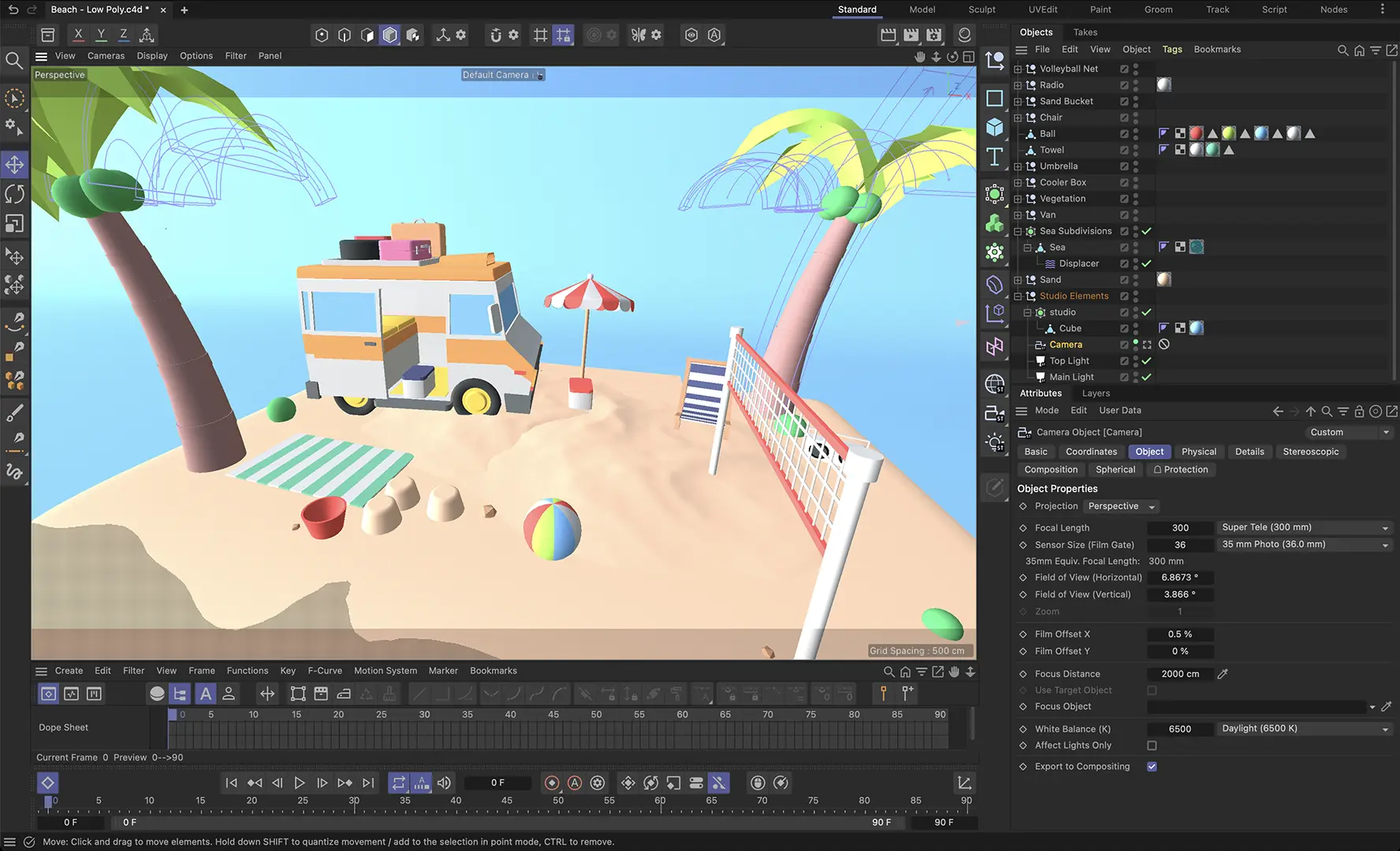The image size is (1400, 851).
Task: Enable the Affect Lights Only checkbox
Action: coord(1152,745)
